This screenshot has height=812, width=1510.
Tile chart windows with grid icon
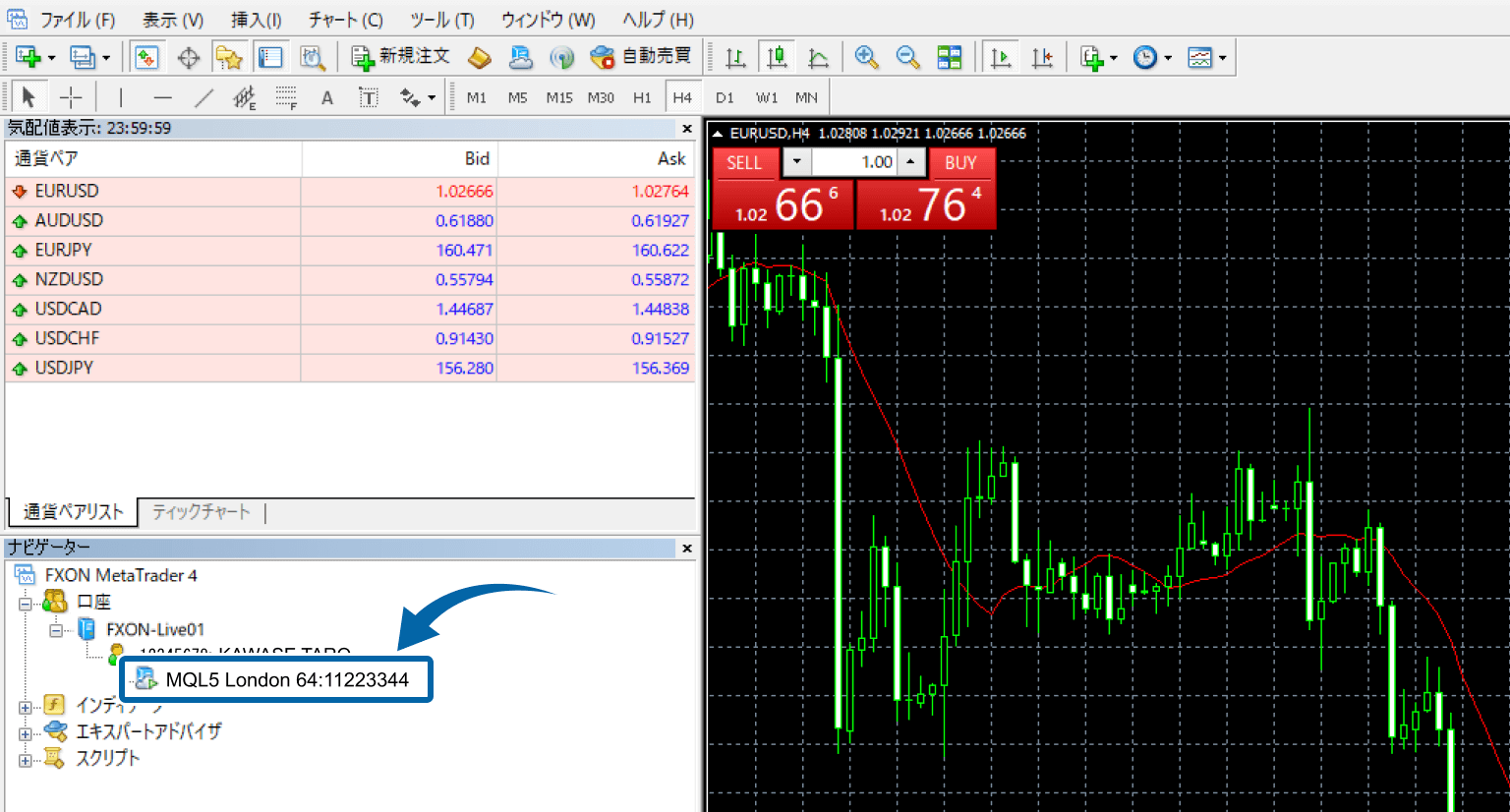[949, 58]
